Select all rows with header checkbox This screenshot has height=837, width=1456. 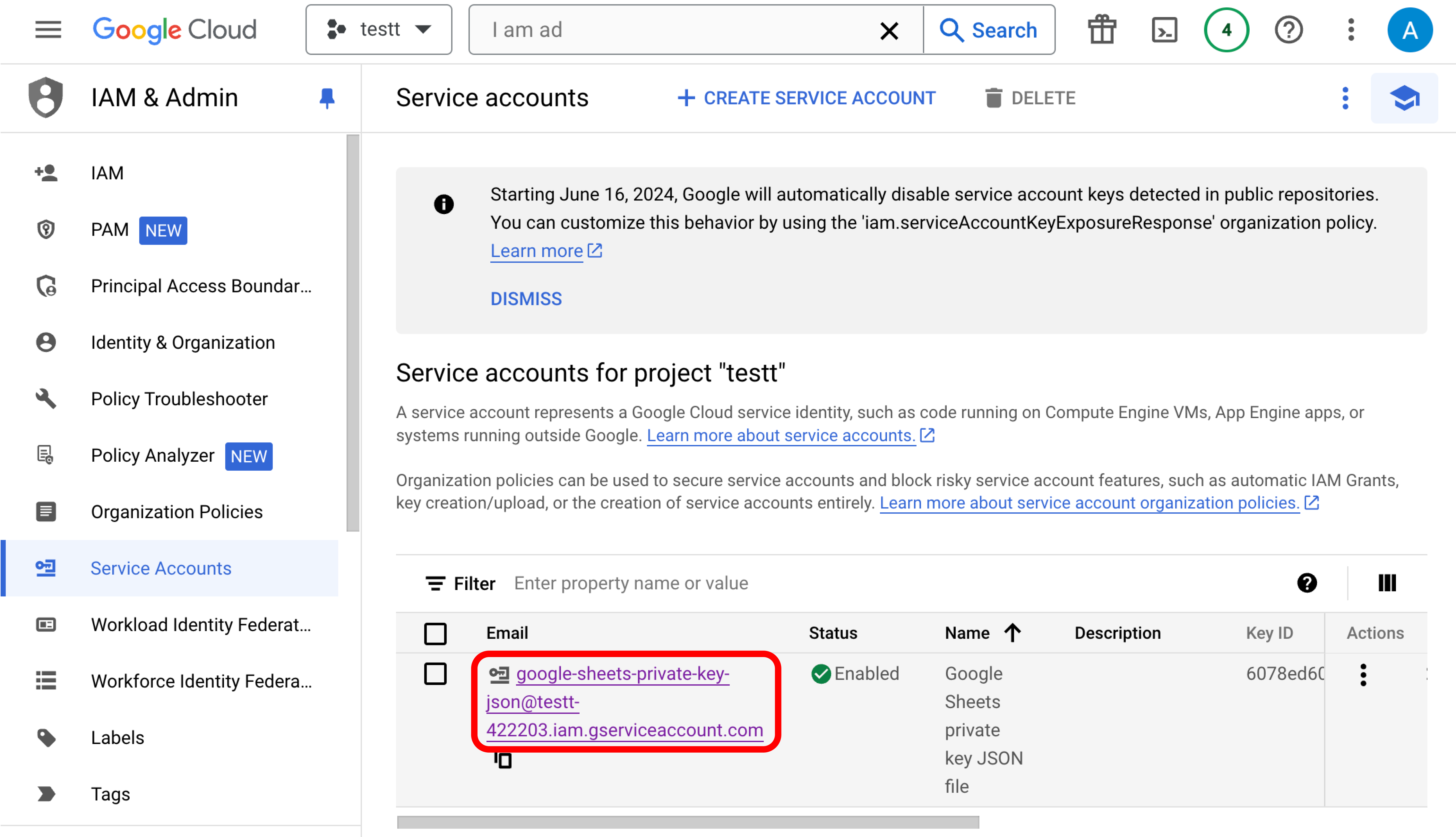coord(435,634)
